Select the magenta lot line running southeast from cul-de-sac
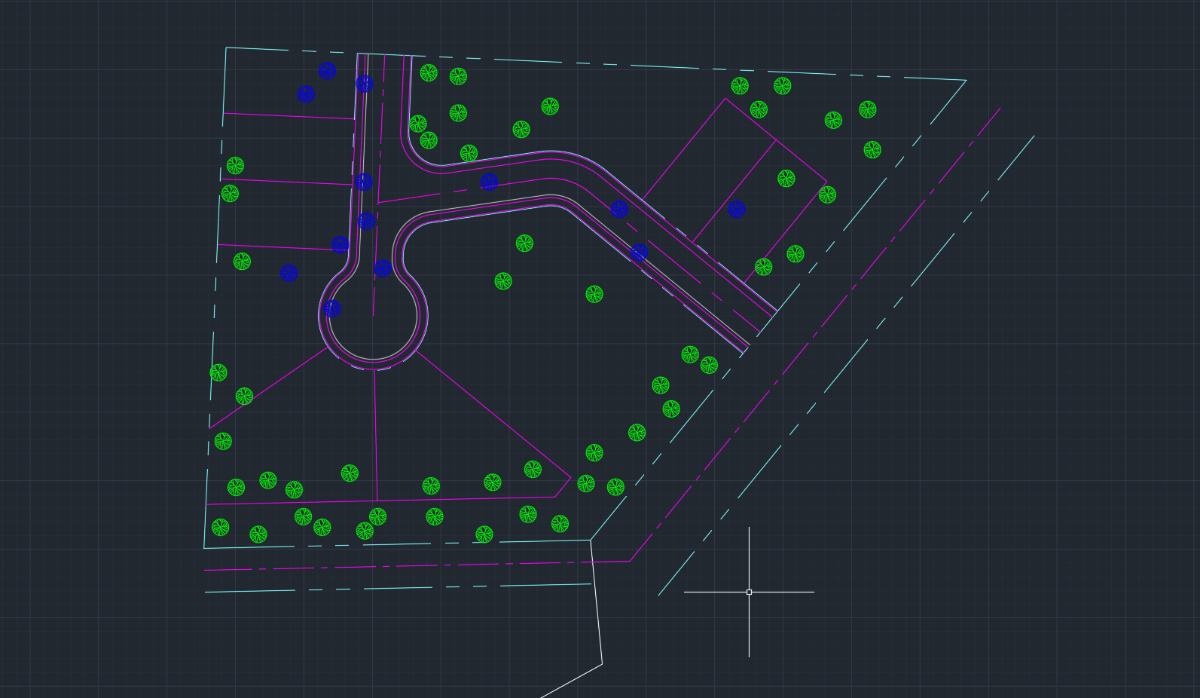Viewport: 1200px width, 698px height. 494,414
